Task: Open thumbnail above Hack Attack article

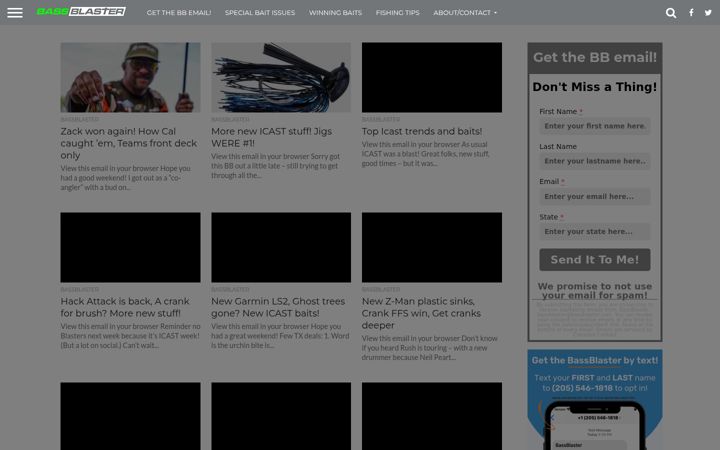Action: (130, 247)
